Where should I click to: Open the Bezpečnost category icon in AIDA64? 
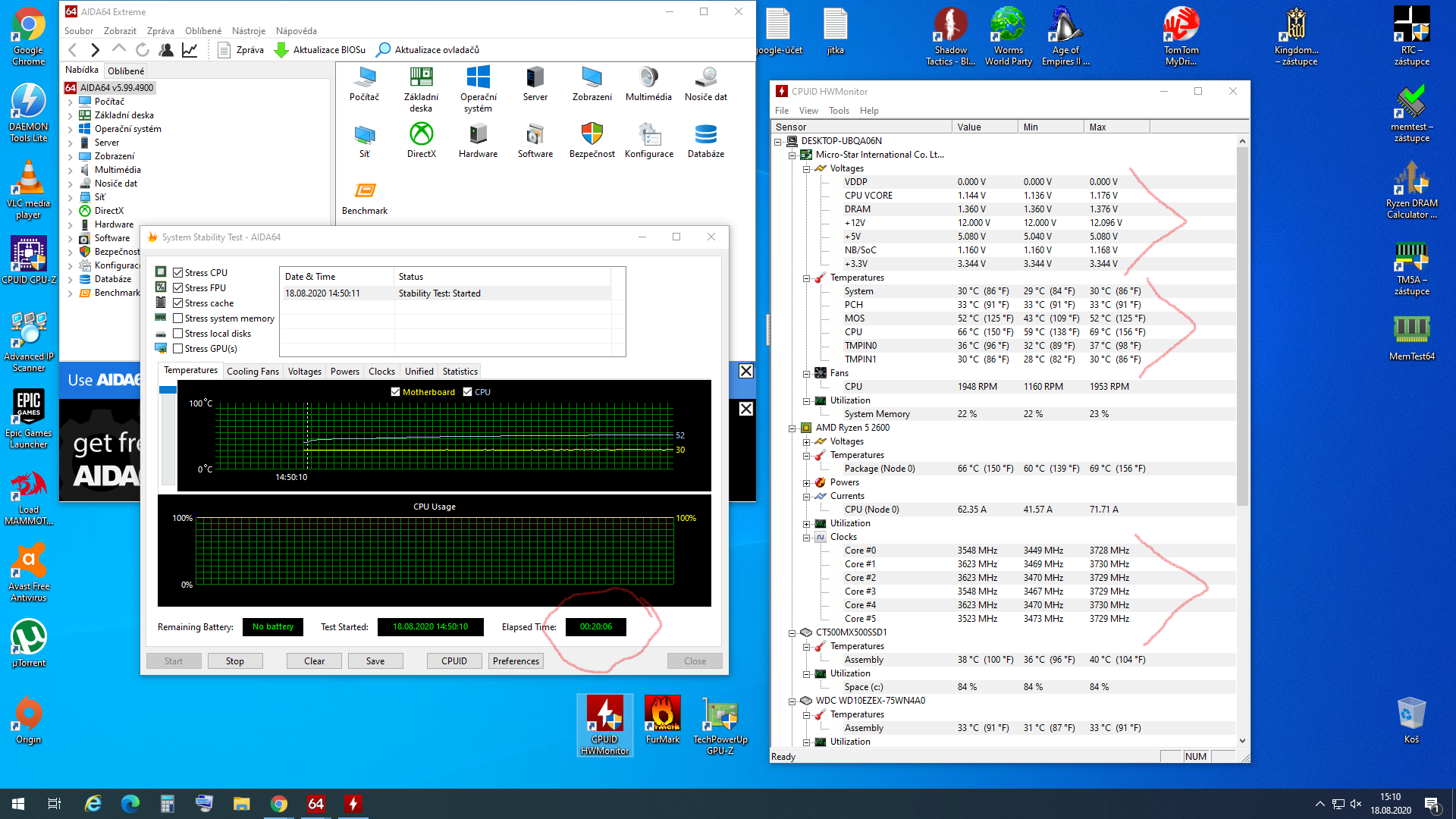(592, 141)
